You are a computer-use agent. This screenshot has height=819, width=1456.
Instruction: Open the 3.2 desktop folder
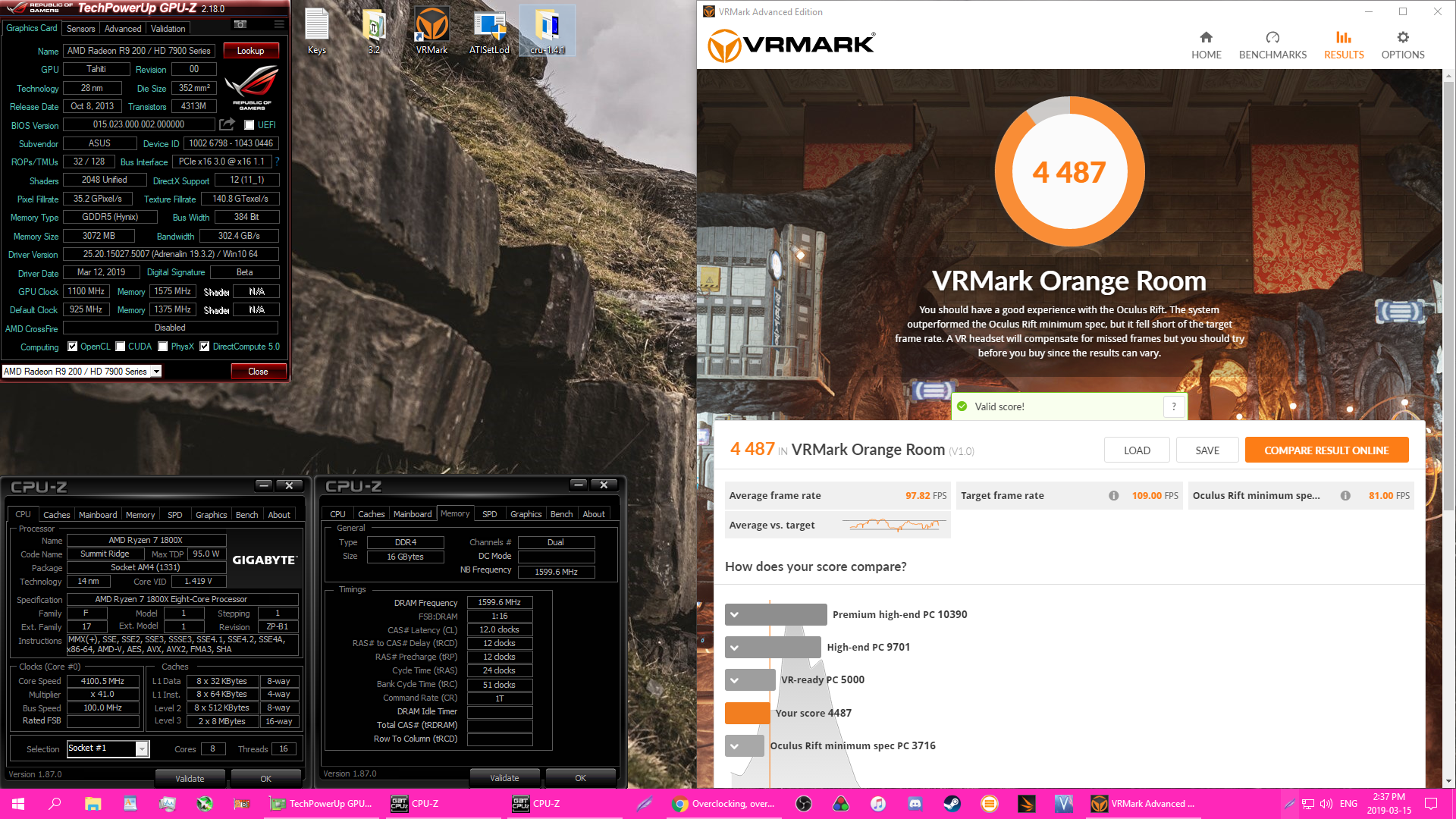click(x=374, y=32)
